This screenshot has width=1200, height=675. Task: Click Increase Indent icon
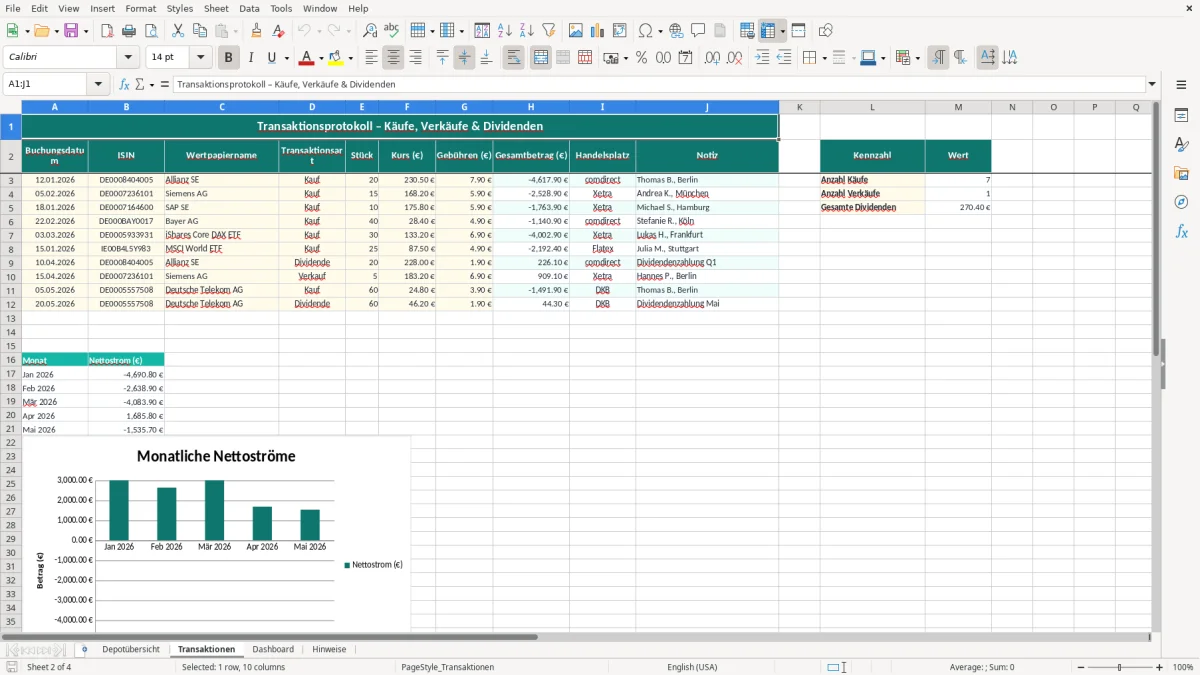(762, 58)
